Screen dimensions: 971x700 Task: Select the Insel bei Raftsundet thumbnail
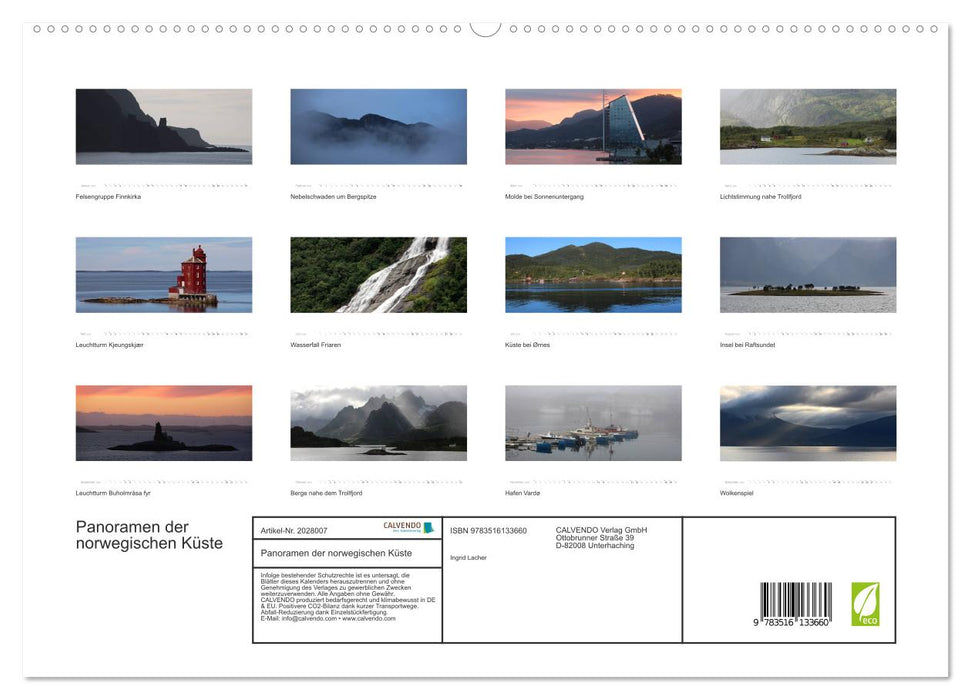coord(806,274)
